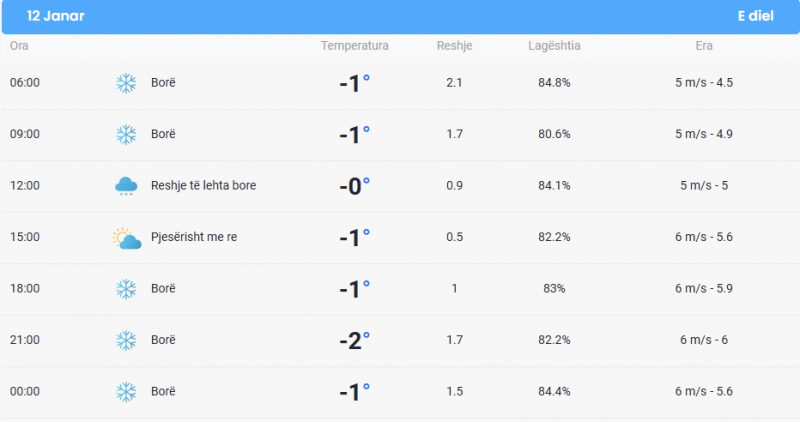The height and width of the screenshot is (422, 800).
Task: Click the -2° temperature at 21:00
Action: click(355, 340)
